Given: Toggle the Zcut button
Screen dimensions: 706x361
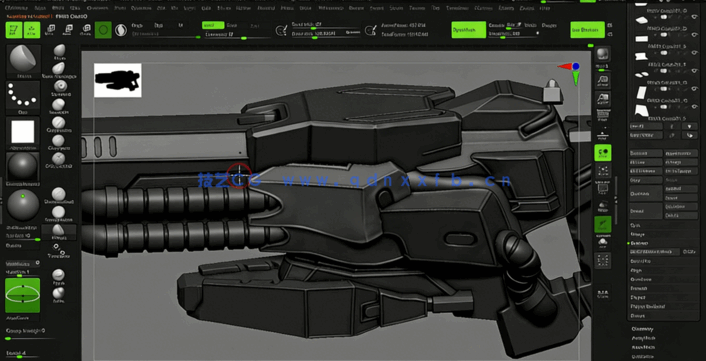Looking at the screenshot, I should tap(254, 26).
